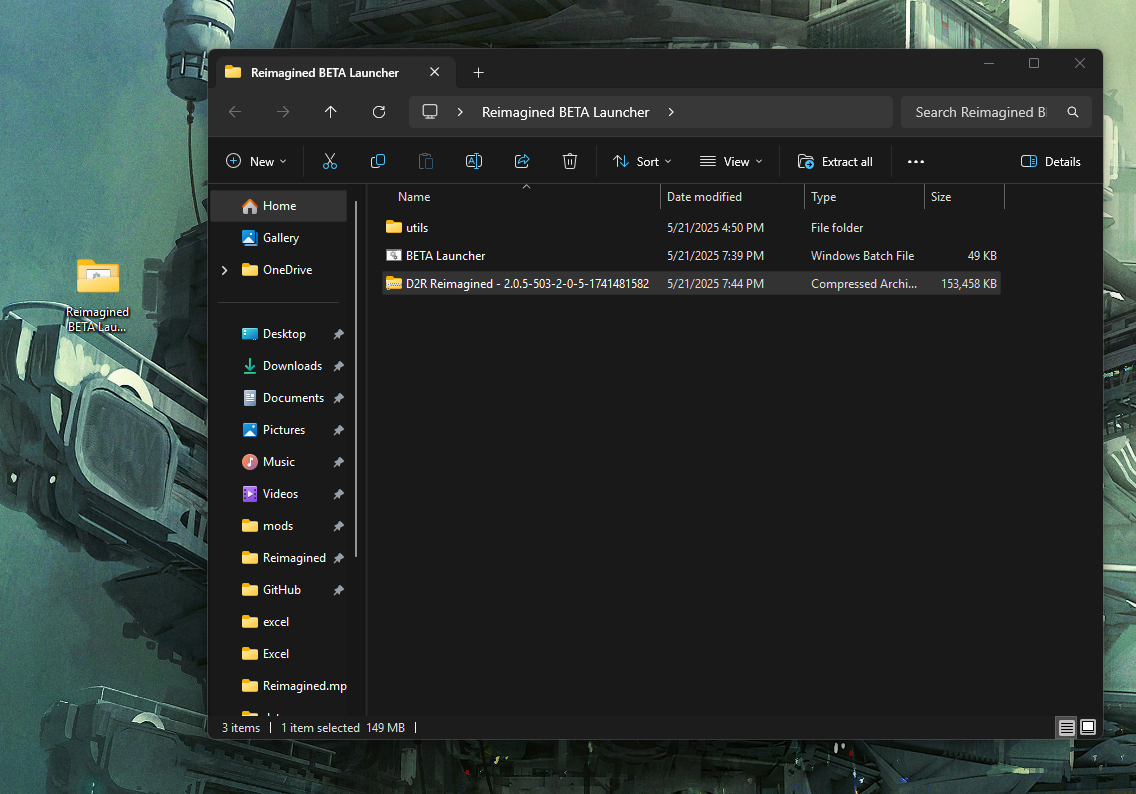Screen dimensions: 1136x794
Task: Add a new tab with plus button
Action: coord(478,72)
